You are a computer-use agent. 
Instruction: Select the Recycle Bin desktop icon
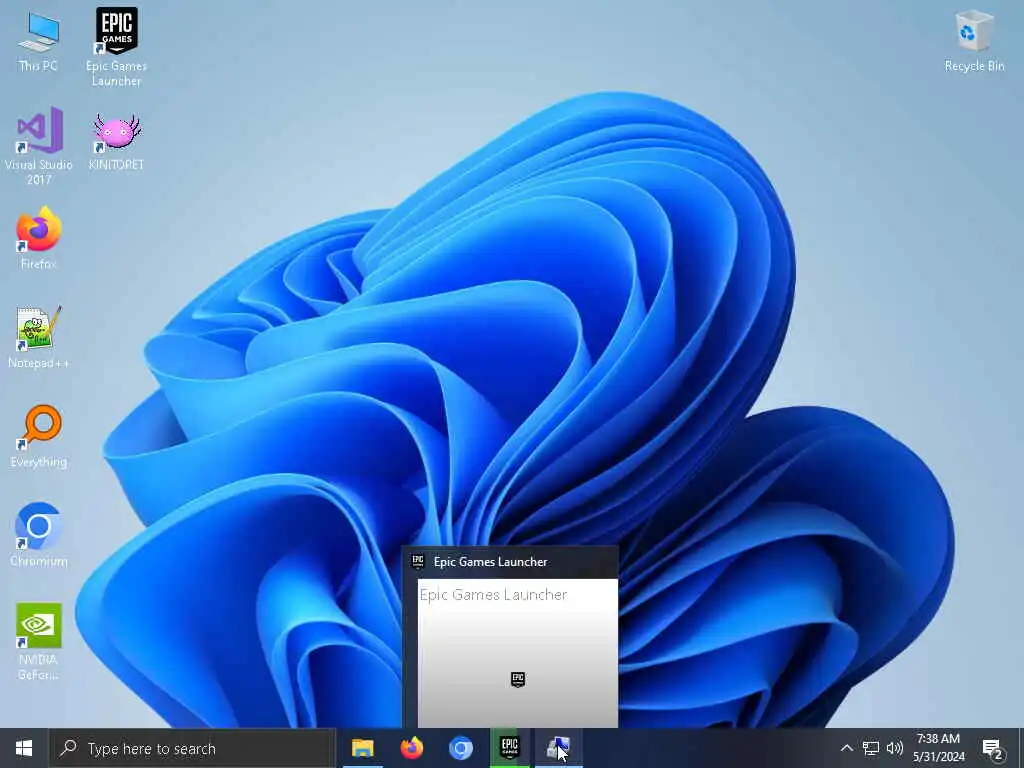(x=974, y=42)
